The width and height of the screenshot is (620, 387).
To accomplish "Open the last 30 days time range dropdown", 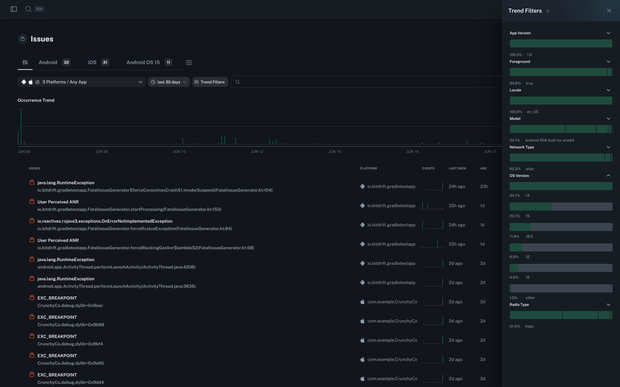I will pos(168,82).
